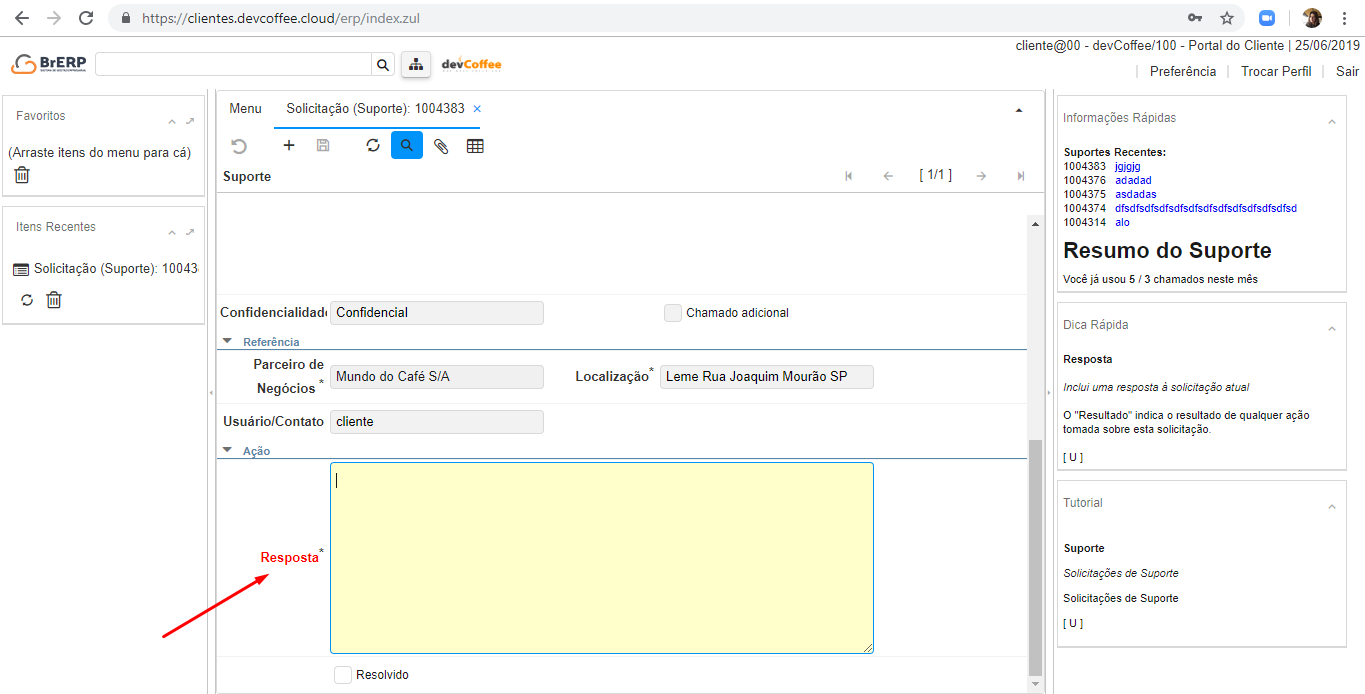Click Trocar Perfil link
This screenshot has height=694, width=1365.
1276,72
